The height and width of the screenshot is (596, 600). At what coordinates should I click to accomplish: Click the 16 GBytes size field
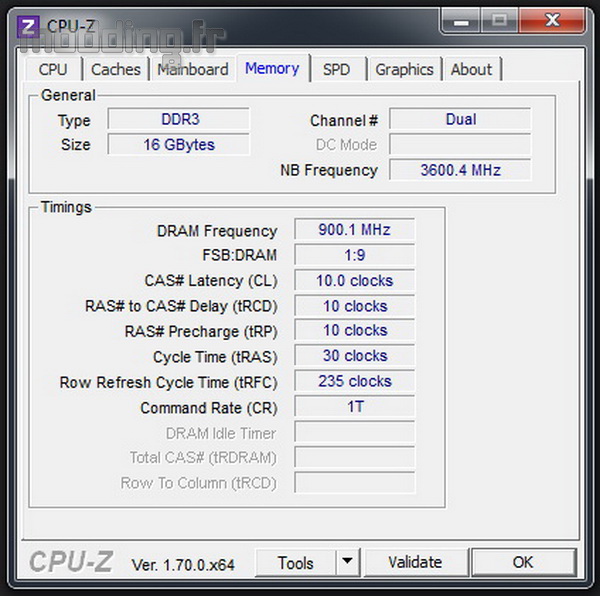[x=179, y=145]
